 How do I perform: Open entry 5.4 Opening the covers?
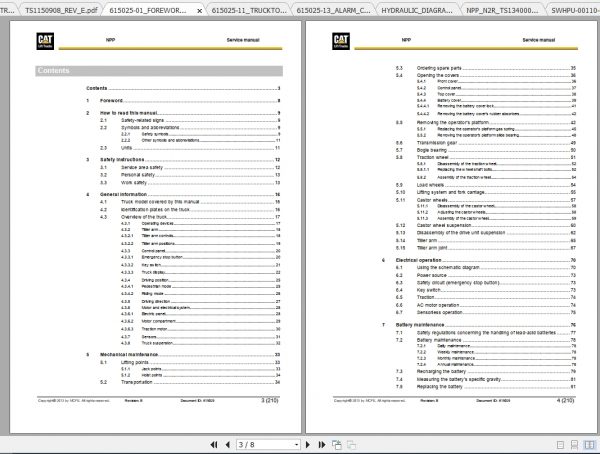(486, 75)
